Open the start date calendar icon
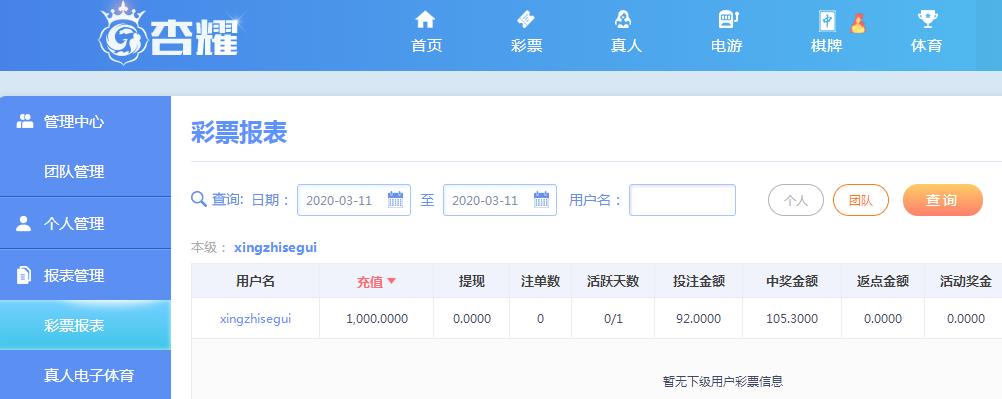 click(x=396, y=200)
